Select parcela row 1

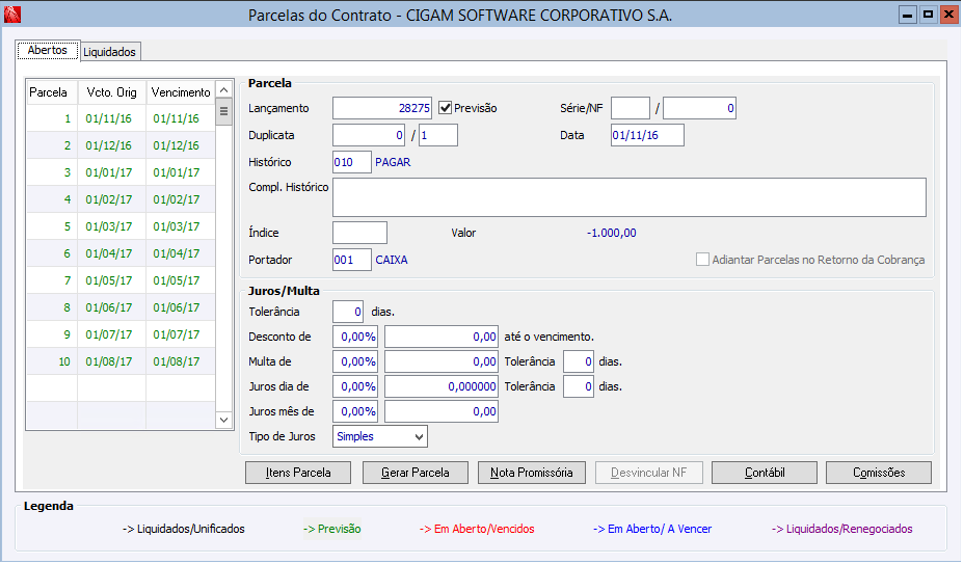pos(121,118)
